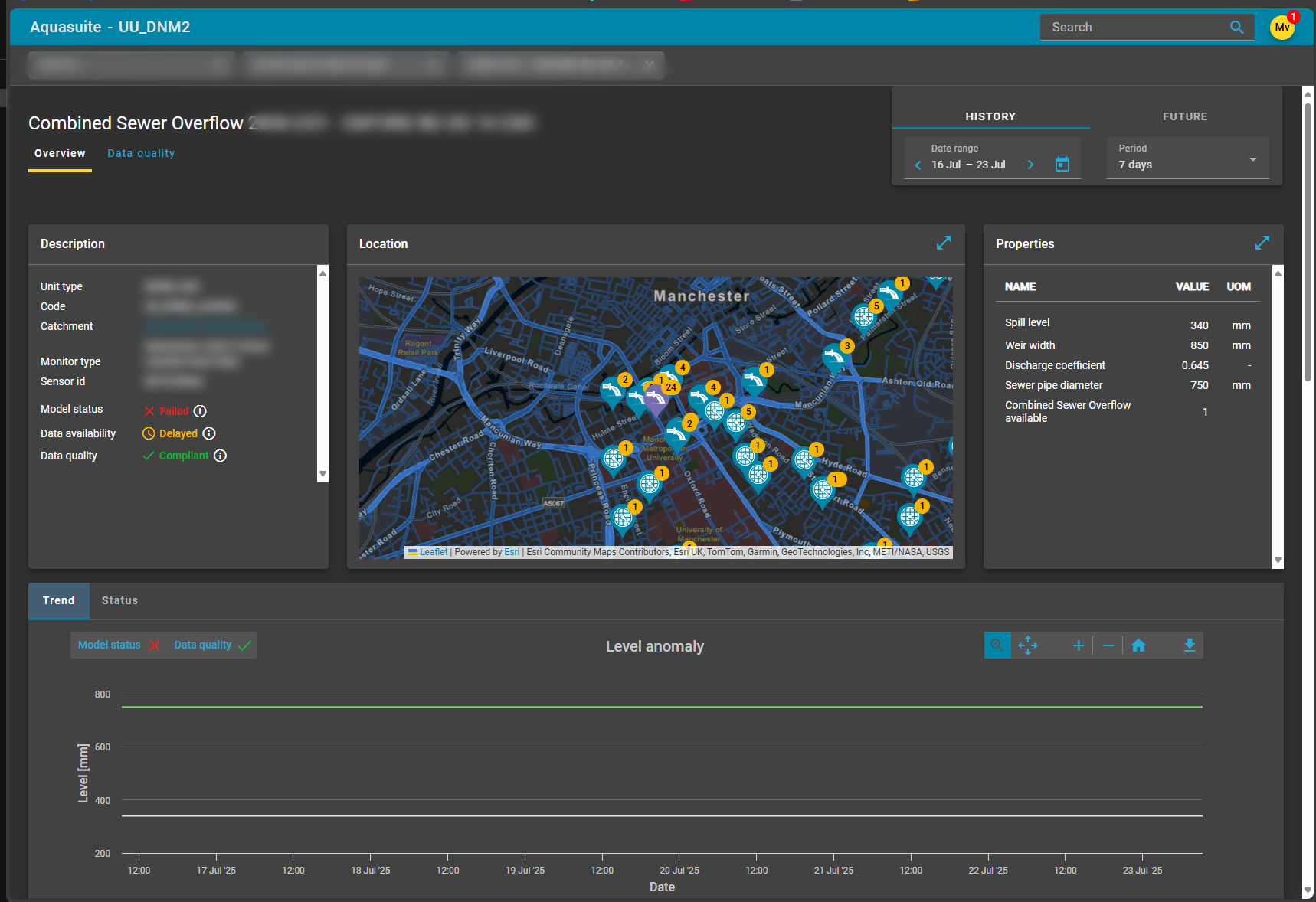Open the Mv user avatar menu
The image size is (1316, 902).
tap(1282, 28)
